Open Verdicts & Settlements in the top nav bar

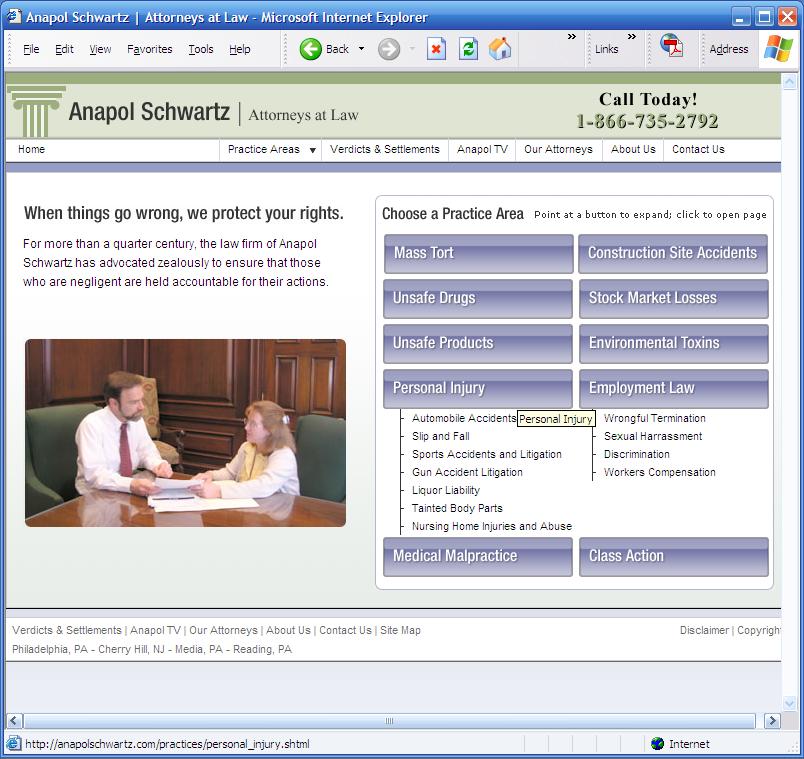coord(385,149)
